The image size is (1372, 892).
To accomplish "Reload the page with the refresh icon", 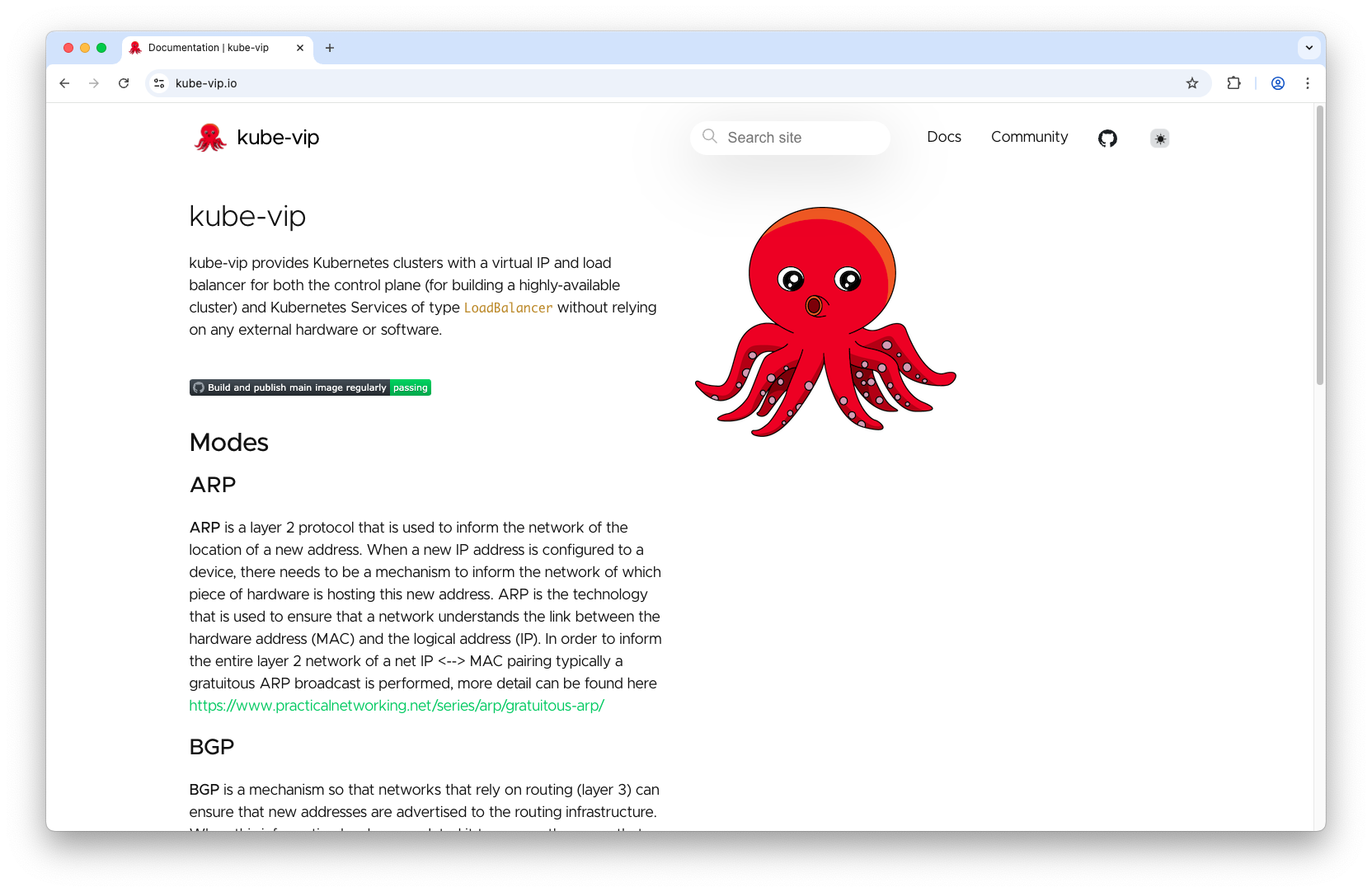I will (124, 83).
